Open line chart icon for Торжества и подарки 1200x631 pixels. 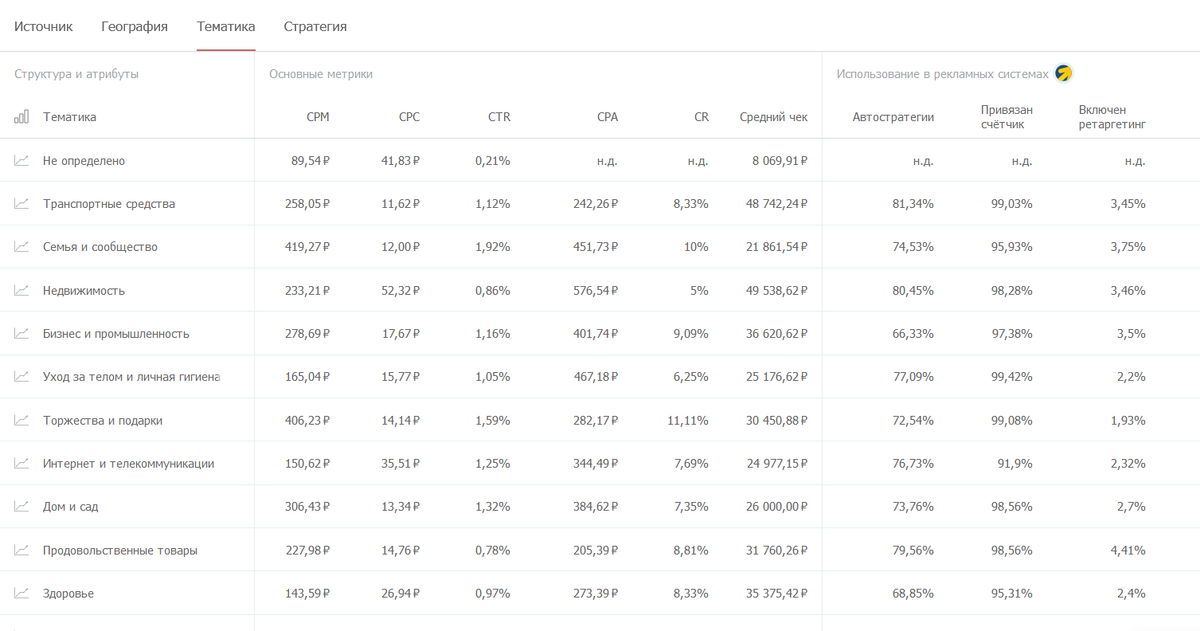tap(21, 421)
